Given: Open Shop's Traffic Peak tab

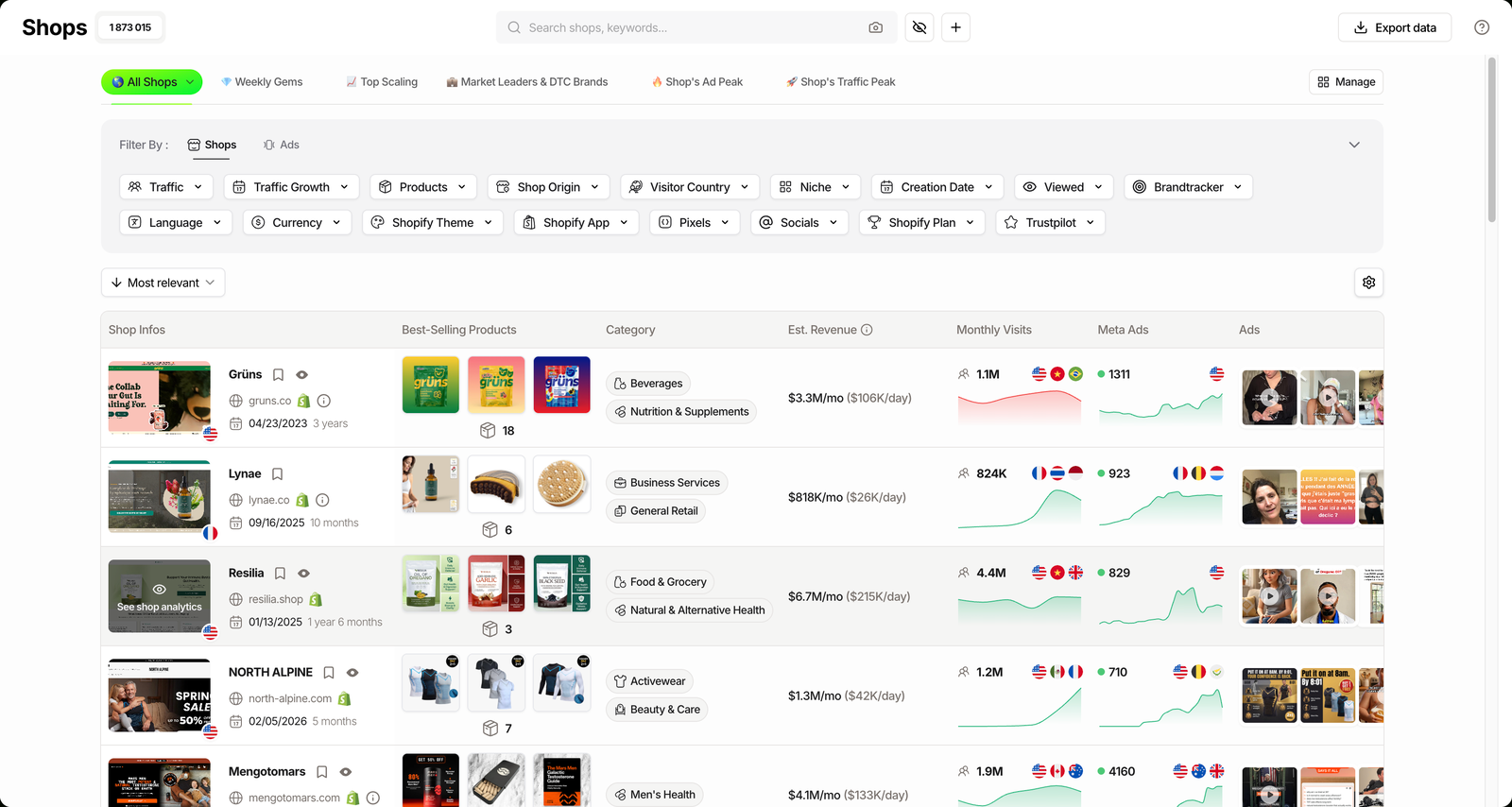Looking at the screenshot, I should coord(841,82).
